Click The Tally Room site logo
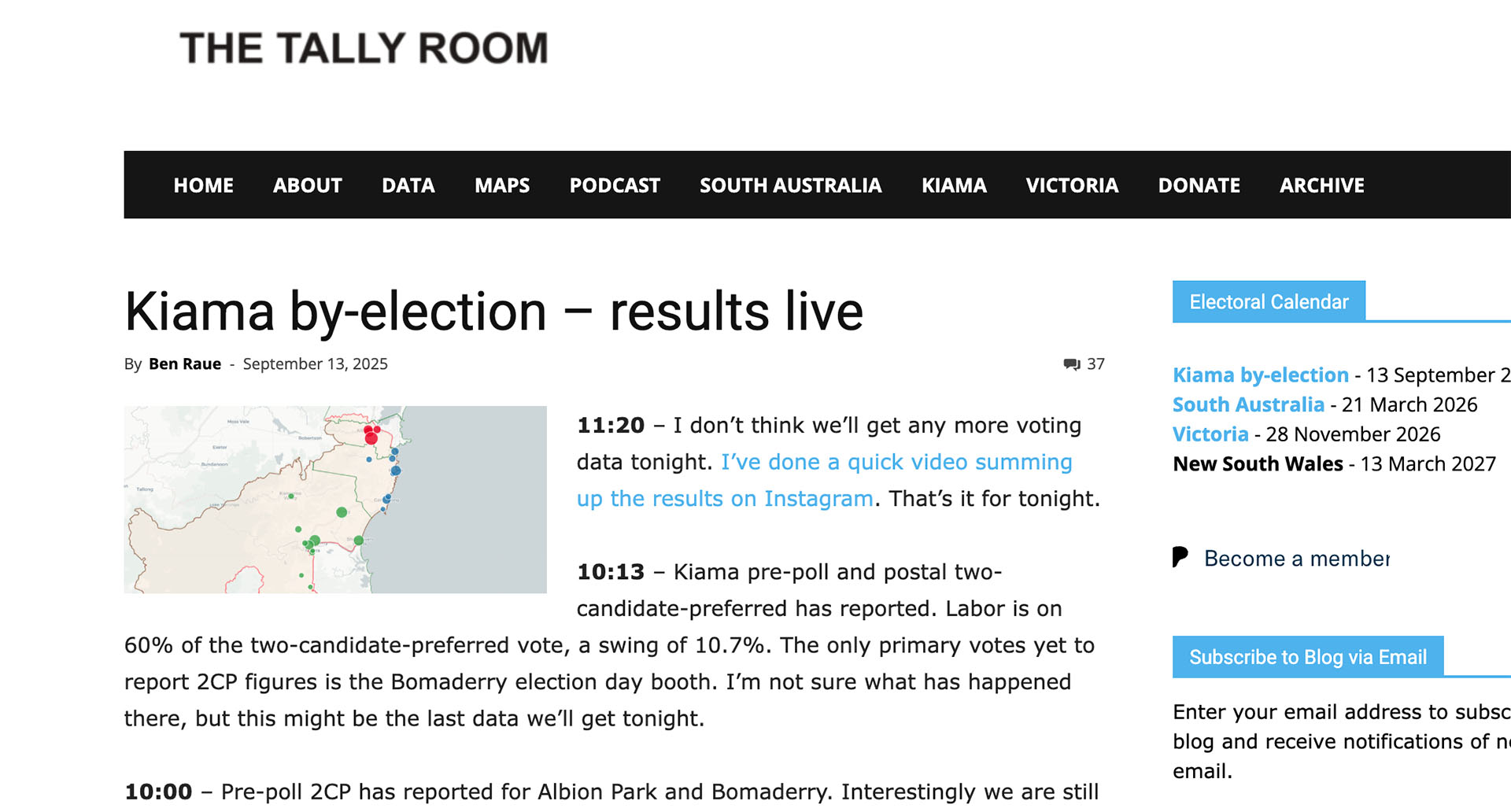Viewport: 1511px width, 812px height. click(364, 49)
